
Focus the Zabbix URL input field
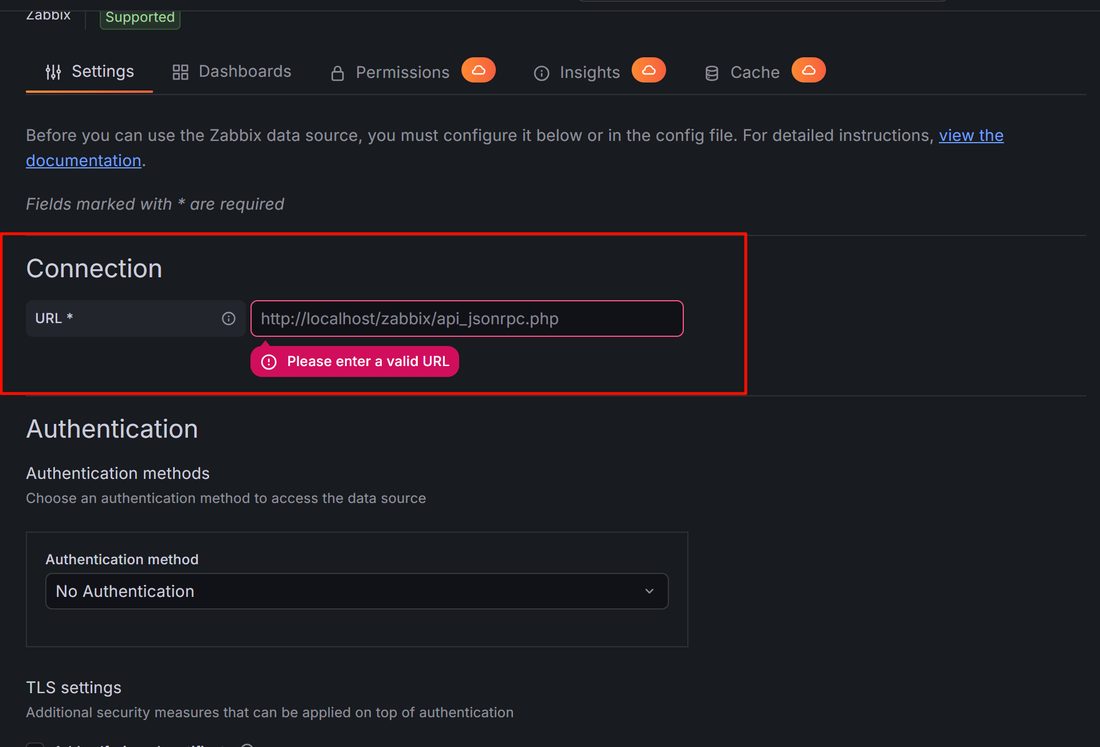coord(467,318)
